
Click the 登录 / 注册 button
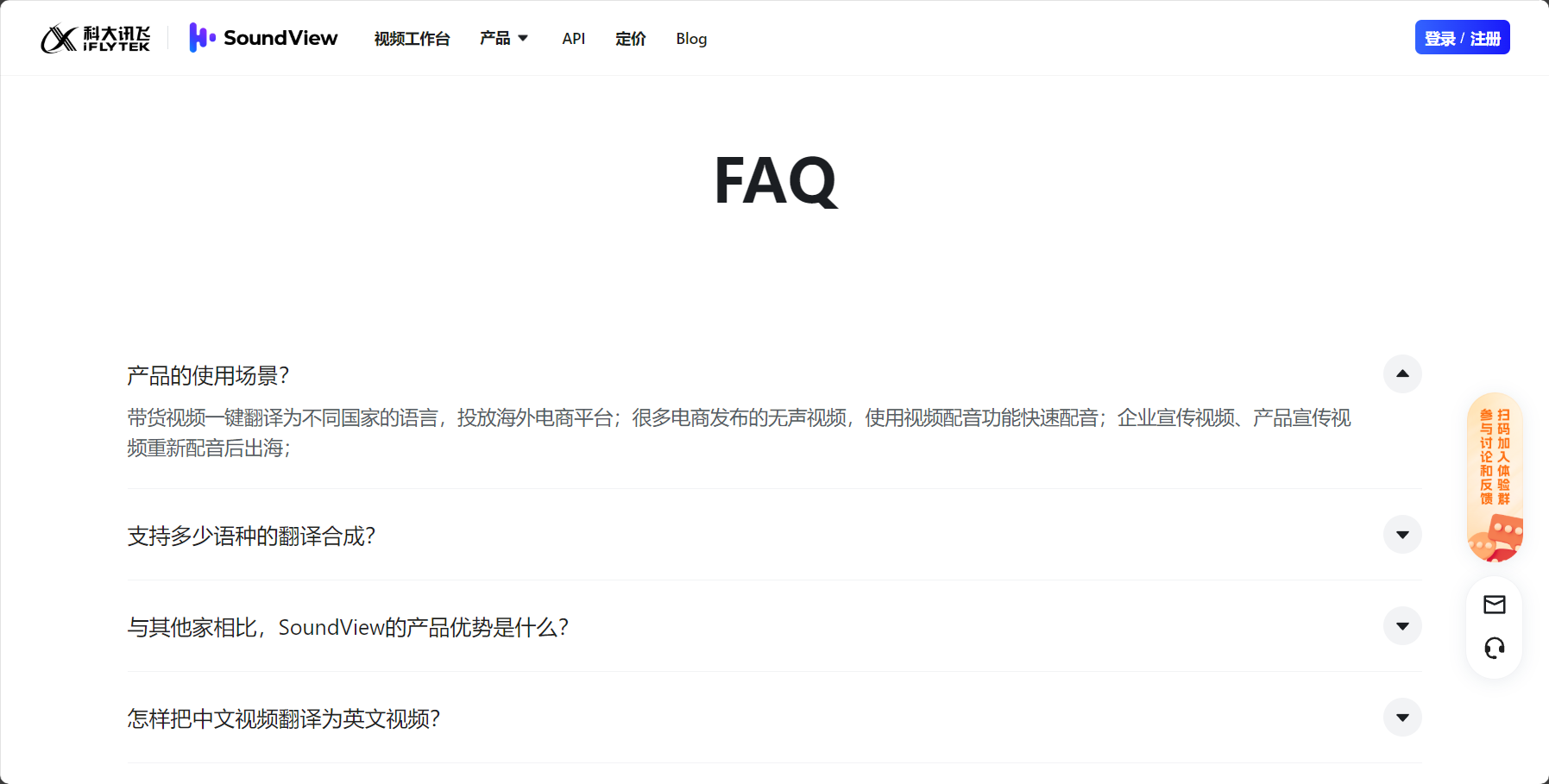(x=1462, y=37)
